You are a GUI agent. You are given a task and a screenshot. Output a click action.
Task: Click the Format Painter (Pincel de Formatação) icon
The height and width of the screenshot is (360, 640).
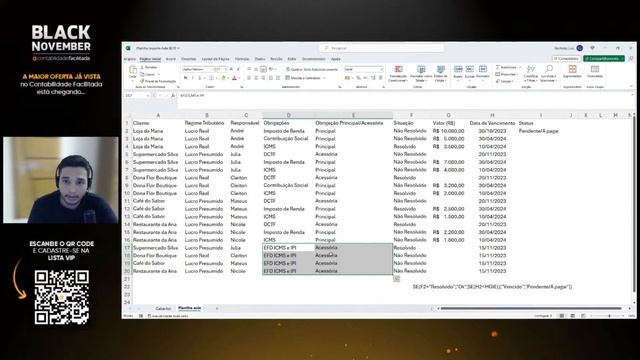coord(142,81)
